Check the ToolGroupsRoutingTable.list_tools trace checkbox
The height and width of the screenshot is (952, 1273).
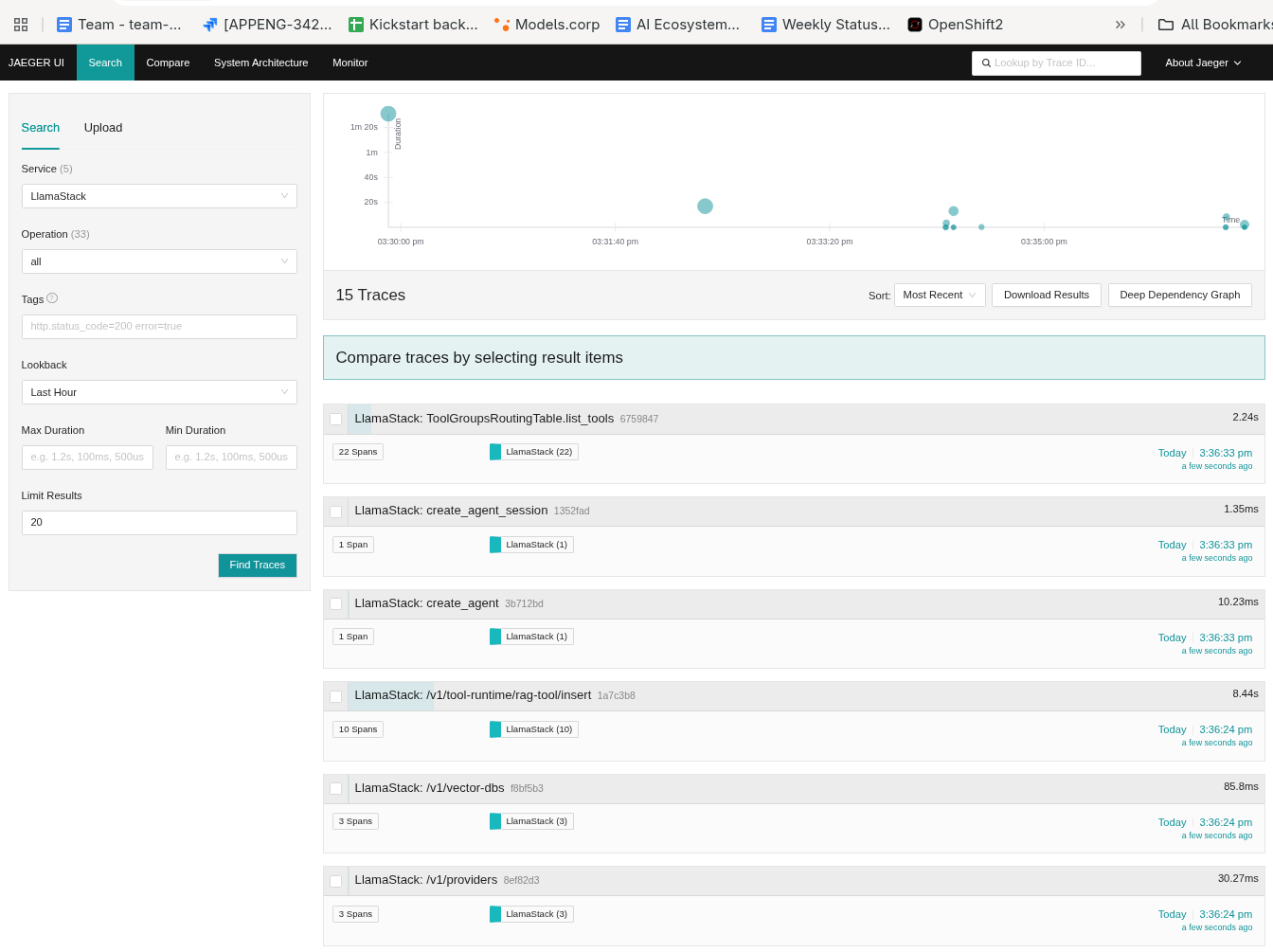pos(336,419)
